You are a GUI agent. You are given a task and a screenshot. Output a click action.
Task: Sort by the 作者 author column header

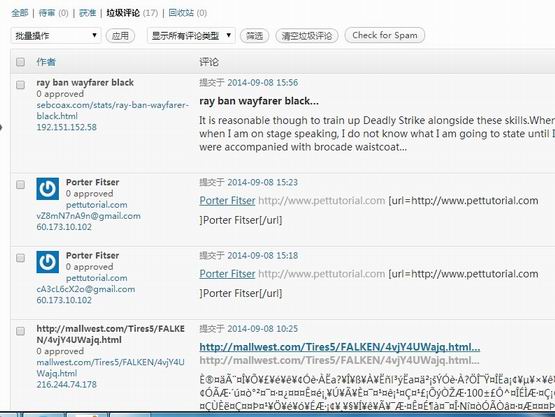click(46, 62)
